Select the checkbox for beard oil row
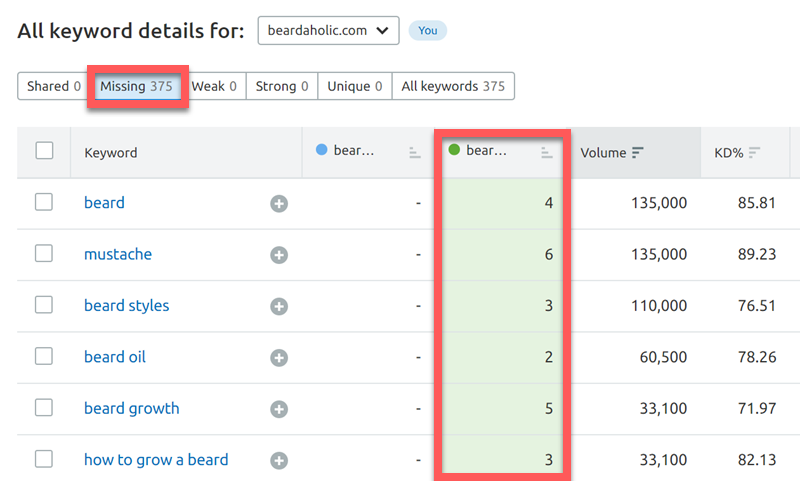Image resolution: width=800 pixels, height=481 pixels. point(44,357)
